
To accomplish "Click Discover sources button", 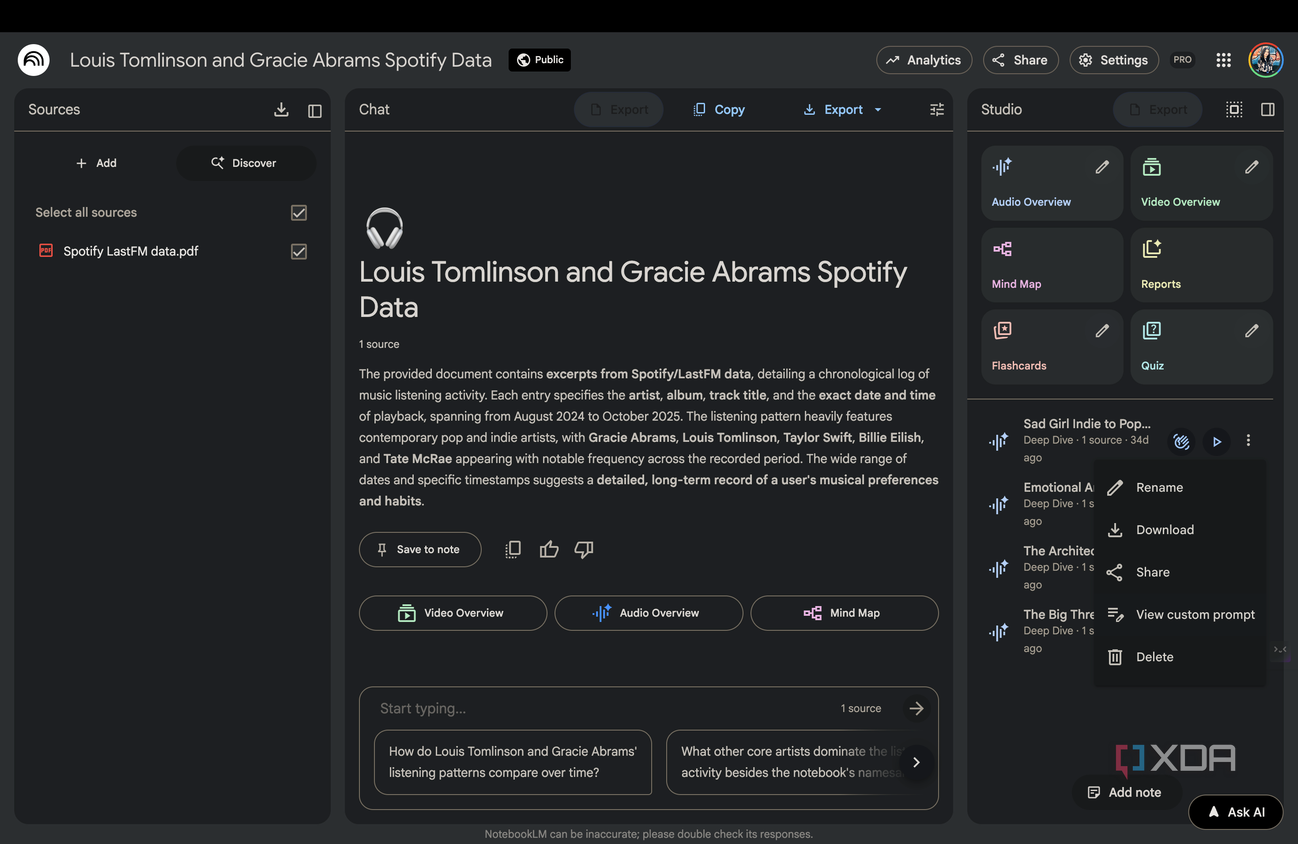I will pyautogui.click(x=245, y=163).
